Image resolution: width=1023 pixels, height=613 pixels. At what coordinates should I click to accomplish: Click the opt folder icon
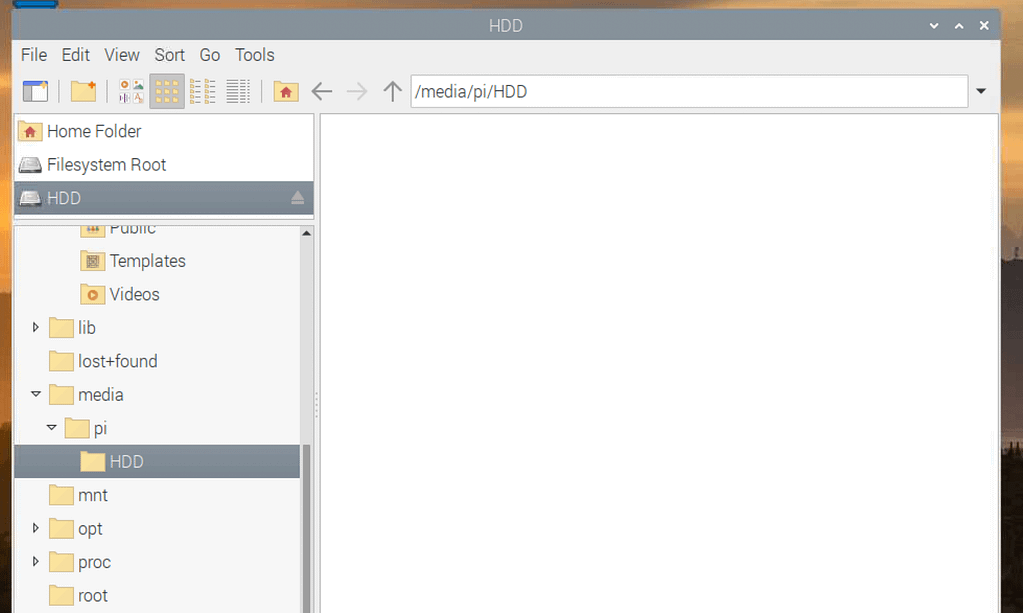coord(61,529)
